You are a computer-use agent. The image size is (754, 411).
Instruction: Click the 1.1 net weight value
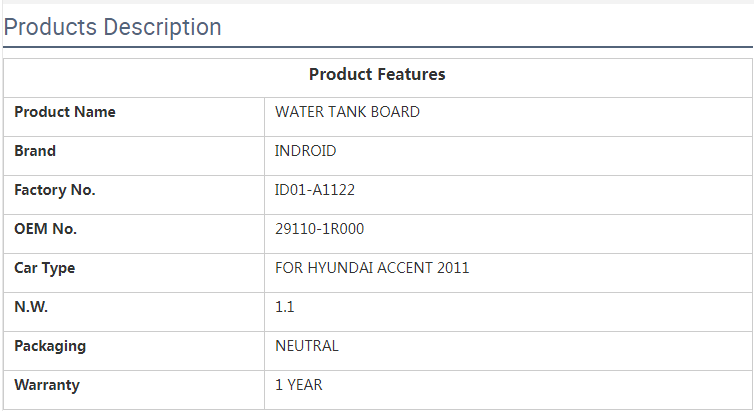point(285,307)
